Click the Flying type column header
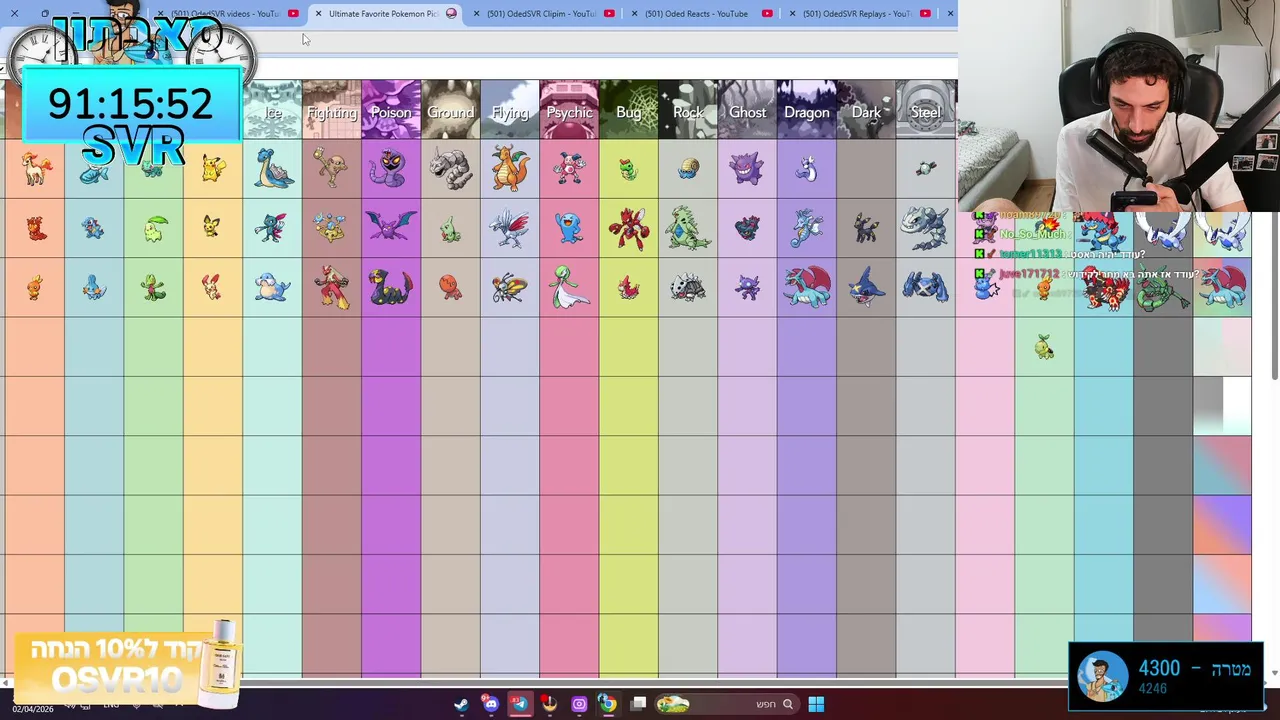This screenshot has width=1280, height=720. coord(510,109)
